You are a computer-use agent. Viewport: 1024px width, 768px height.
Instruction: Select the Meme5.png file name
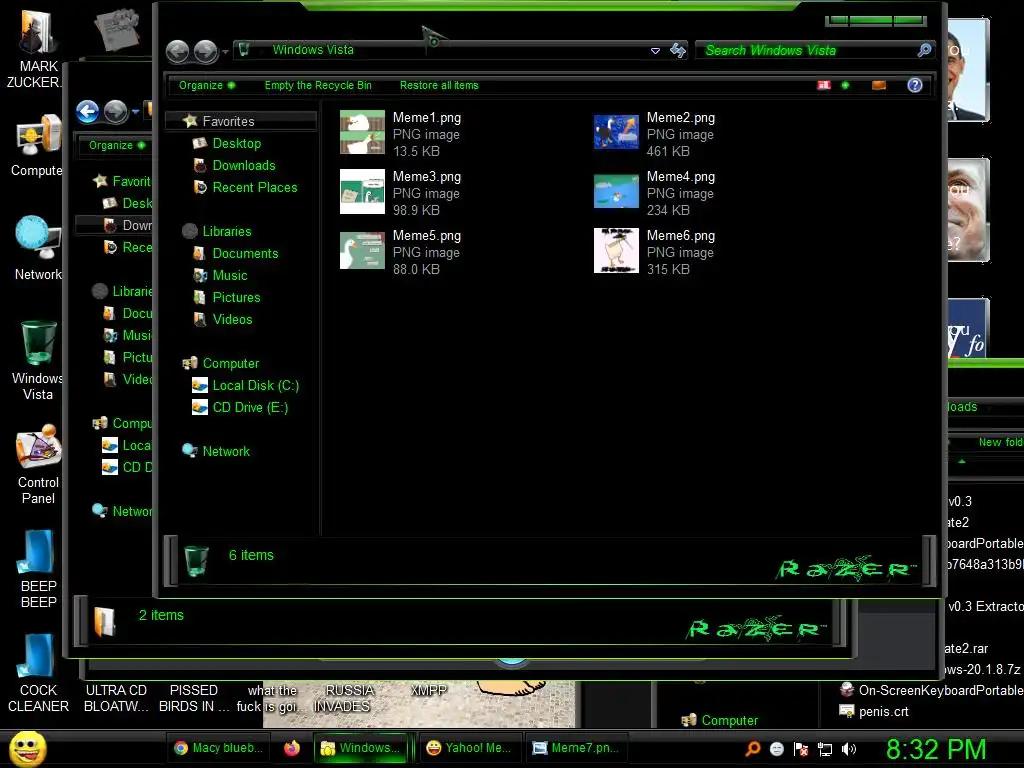coord(426,235)
